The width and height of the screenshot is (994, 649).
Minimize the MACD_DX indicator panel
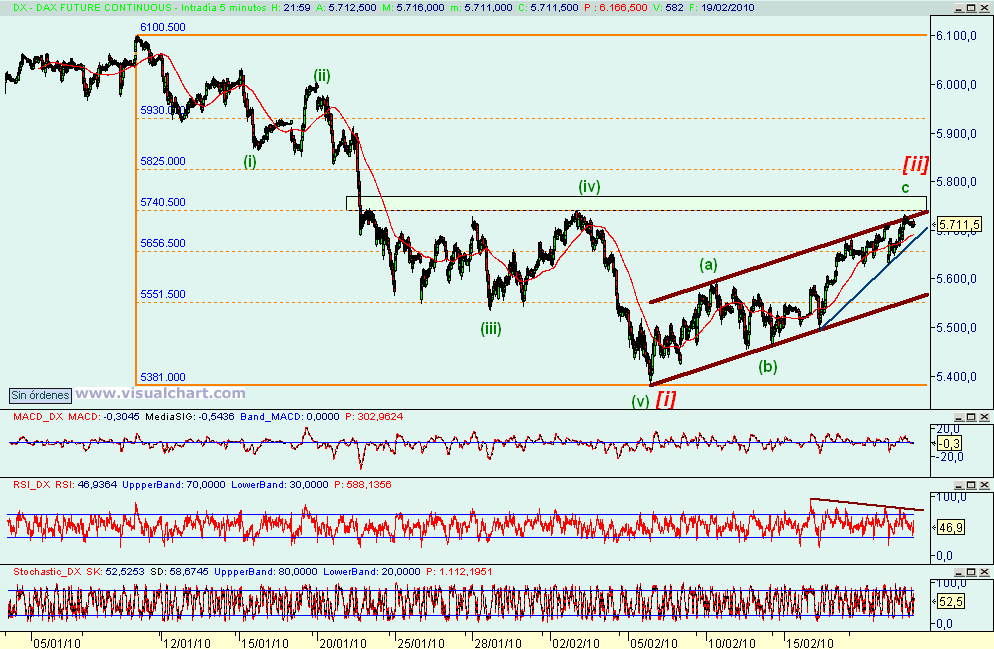tap(959, 417)
